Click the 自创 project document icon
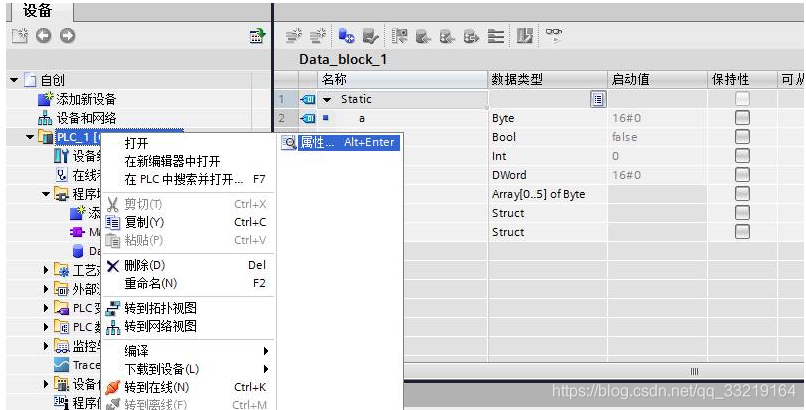The image size is (806, 410). pos(30,80)
